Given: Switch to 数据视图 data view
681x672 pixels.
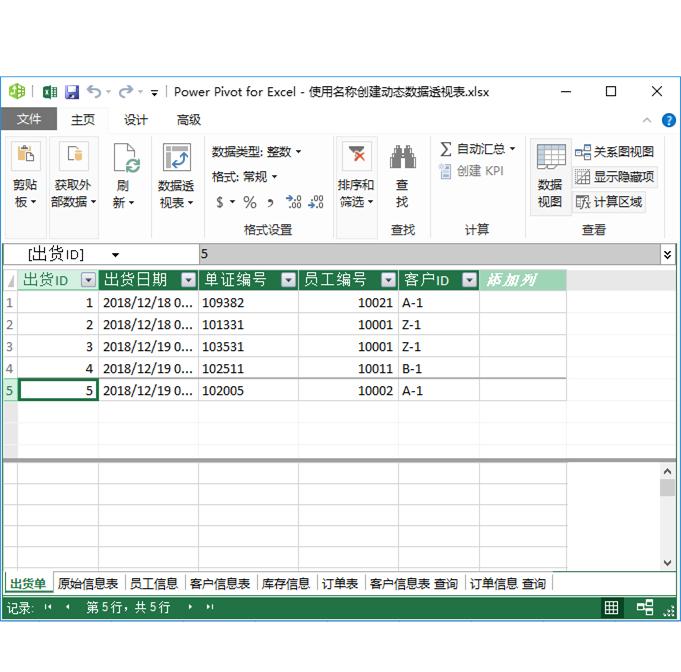Looking at the screenshot, I should [550, 176].
